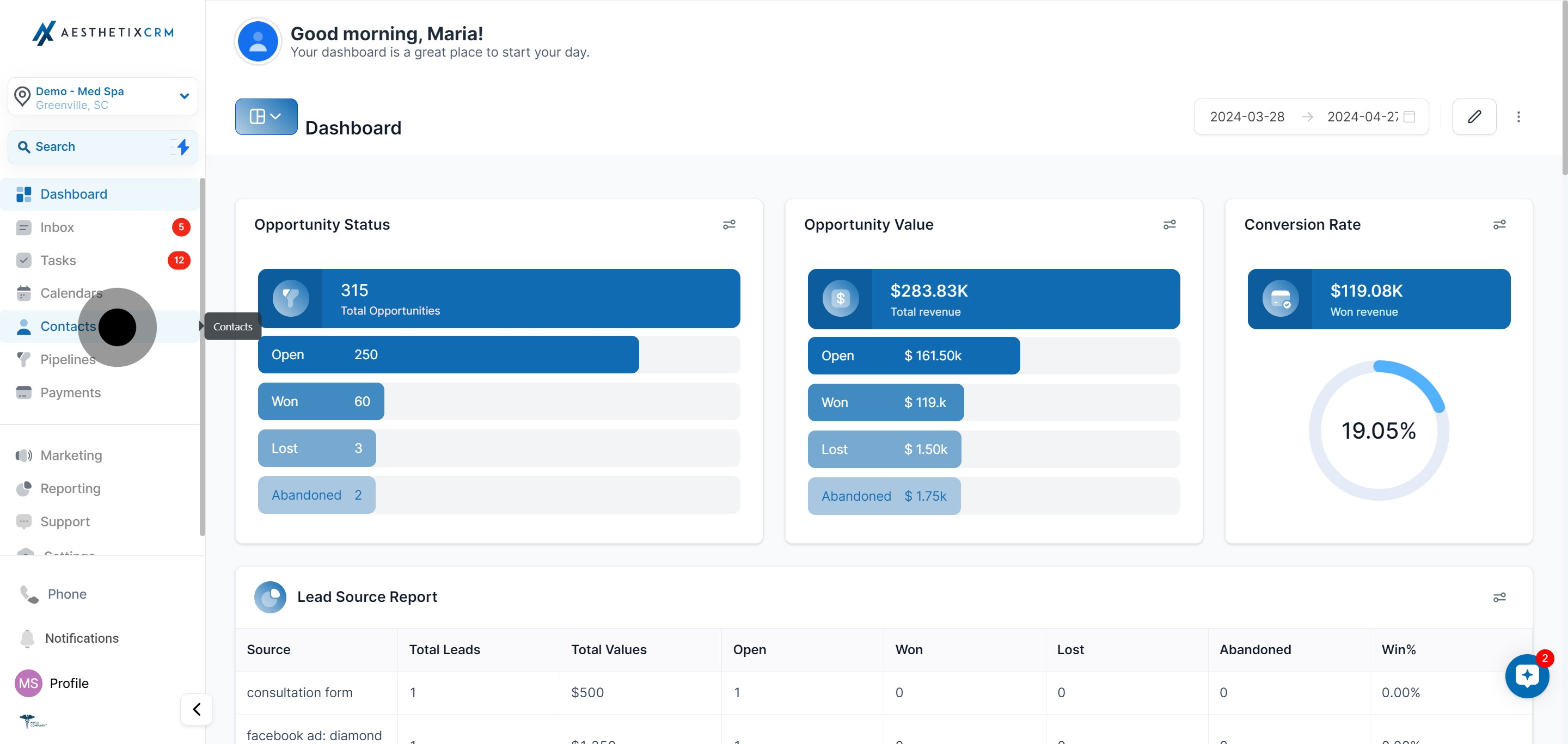The width and height of the screenshot is (1568, 744).
Task: Click the Open 250 opportunities bar
Action: pos(448,355)
